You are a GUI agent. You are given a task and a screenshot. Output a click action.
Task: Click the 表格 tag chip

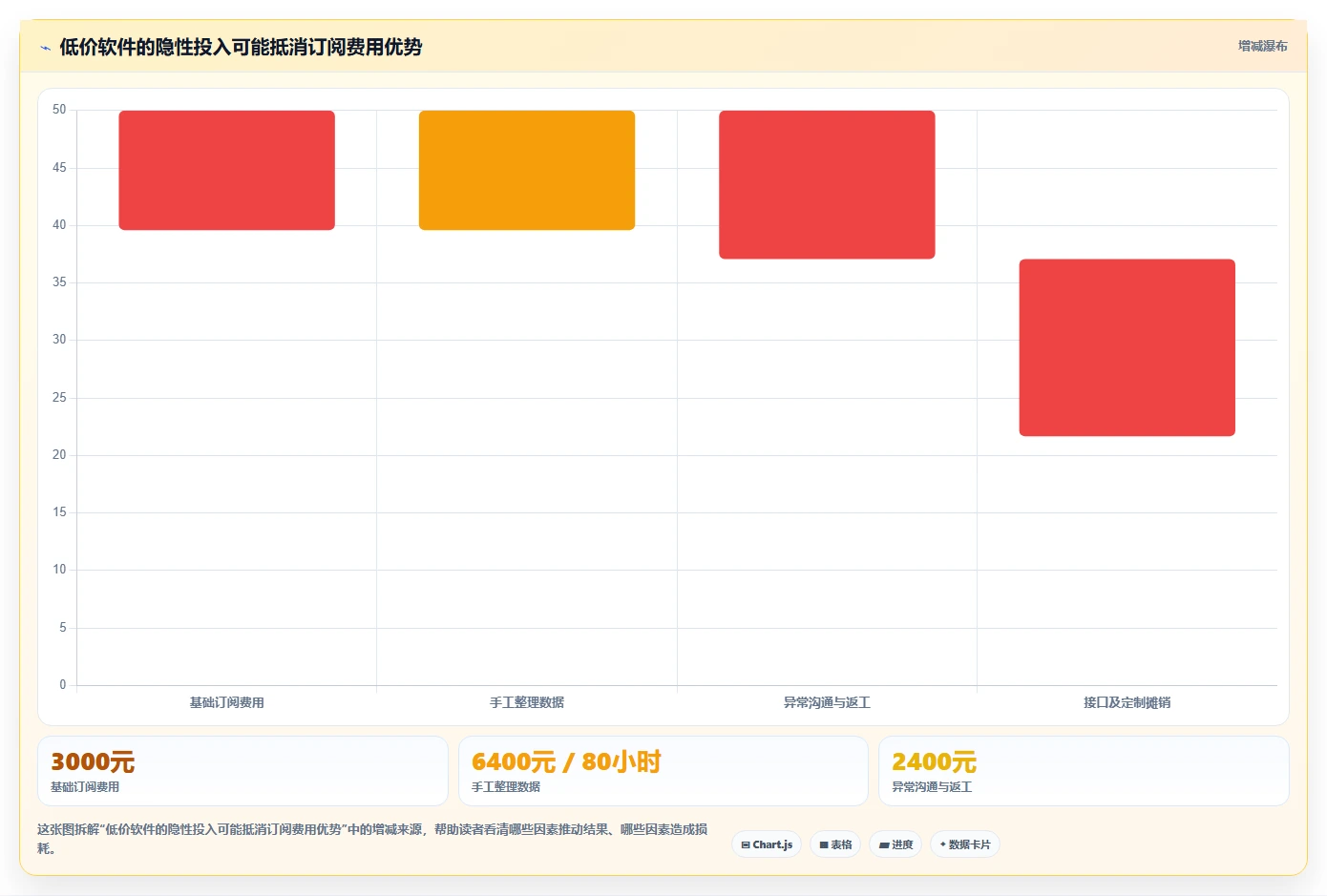point(835,844)
